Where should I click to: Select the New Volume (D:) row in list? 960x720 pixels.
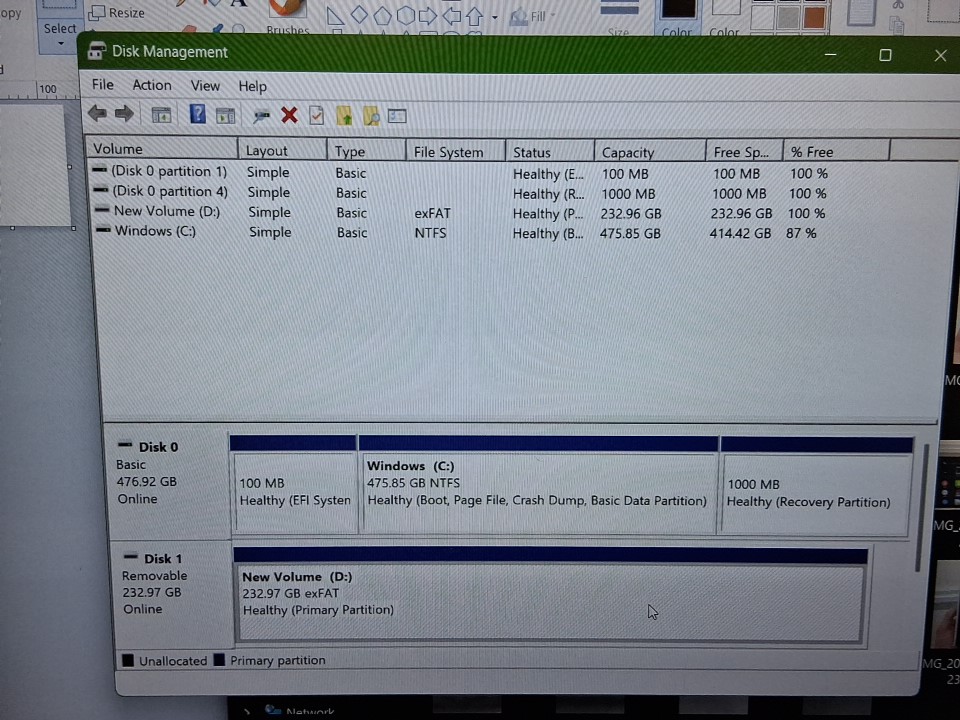point(459,212)
